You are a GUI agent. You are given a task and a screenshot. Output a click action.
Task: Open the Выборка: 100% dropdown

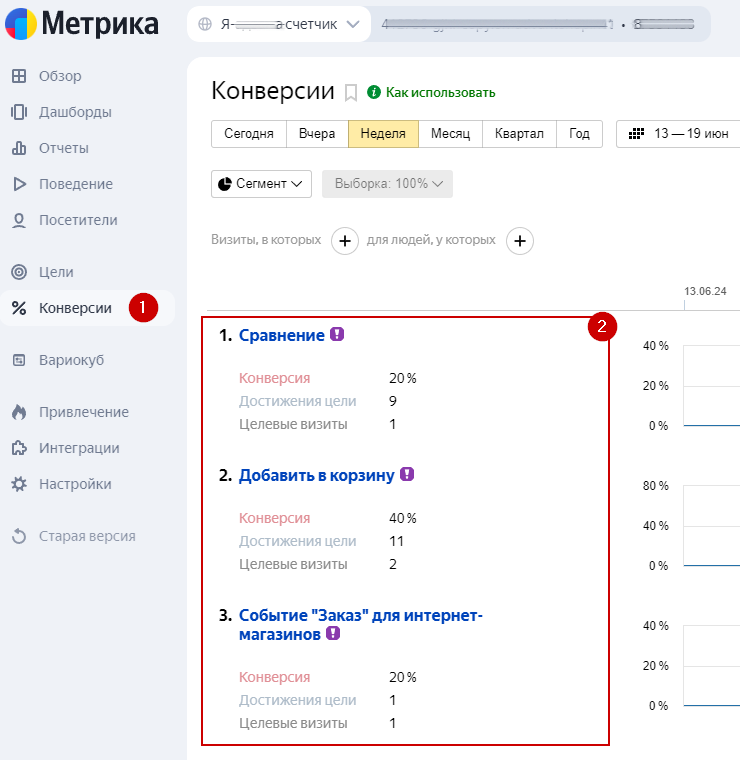[387, 184]
